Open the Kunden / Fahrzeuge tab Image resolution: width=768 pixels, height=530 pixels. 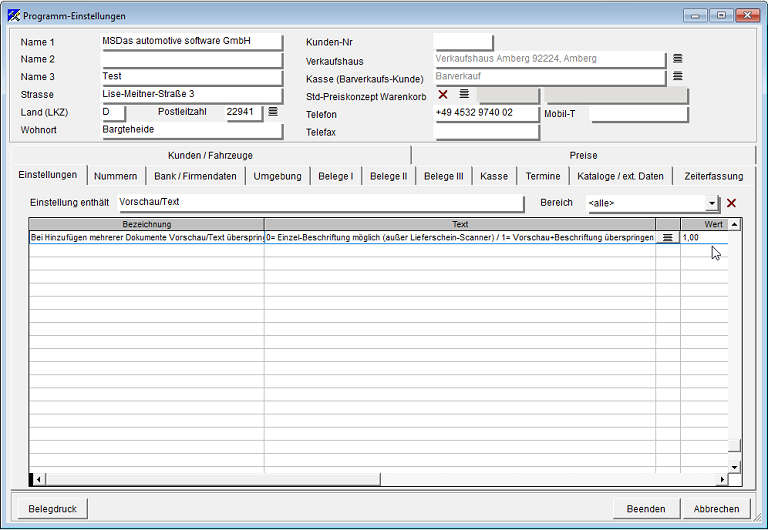tap(210, 155)
